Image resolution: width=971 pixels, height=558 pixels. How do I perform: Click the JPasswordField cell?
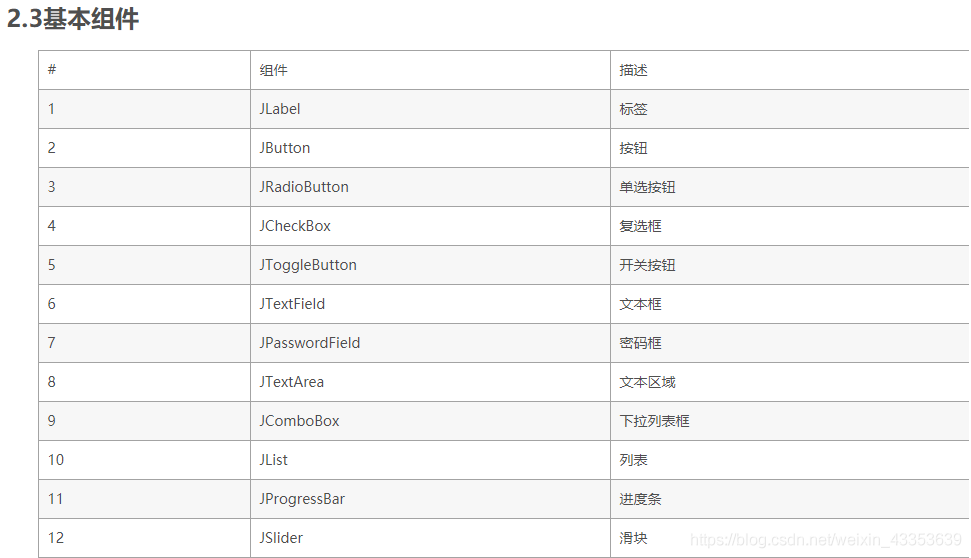[310, 343]
